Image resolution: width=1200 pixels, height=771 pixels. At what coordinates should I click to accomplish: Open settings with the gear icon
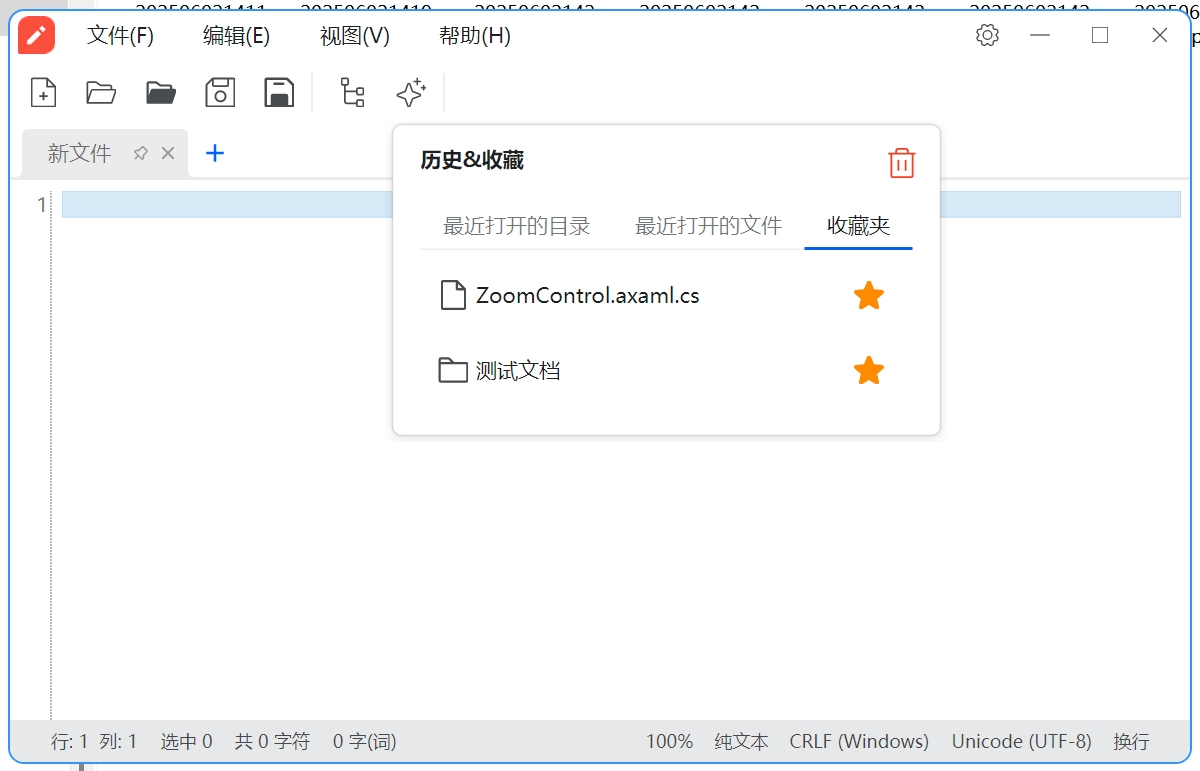point(987,36)
